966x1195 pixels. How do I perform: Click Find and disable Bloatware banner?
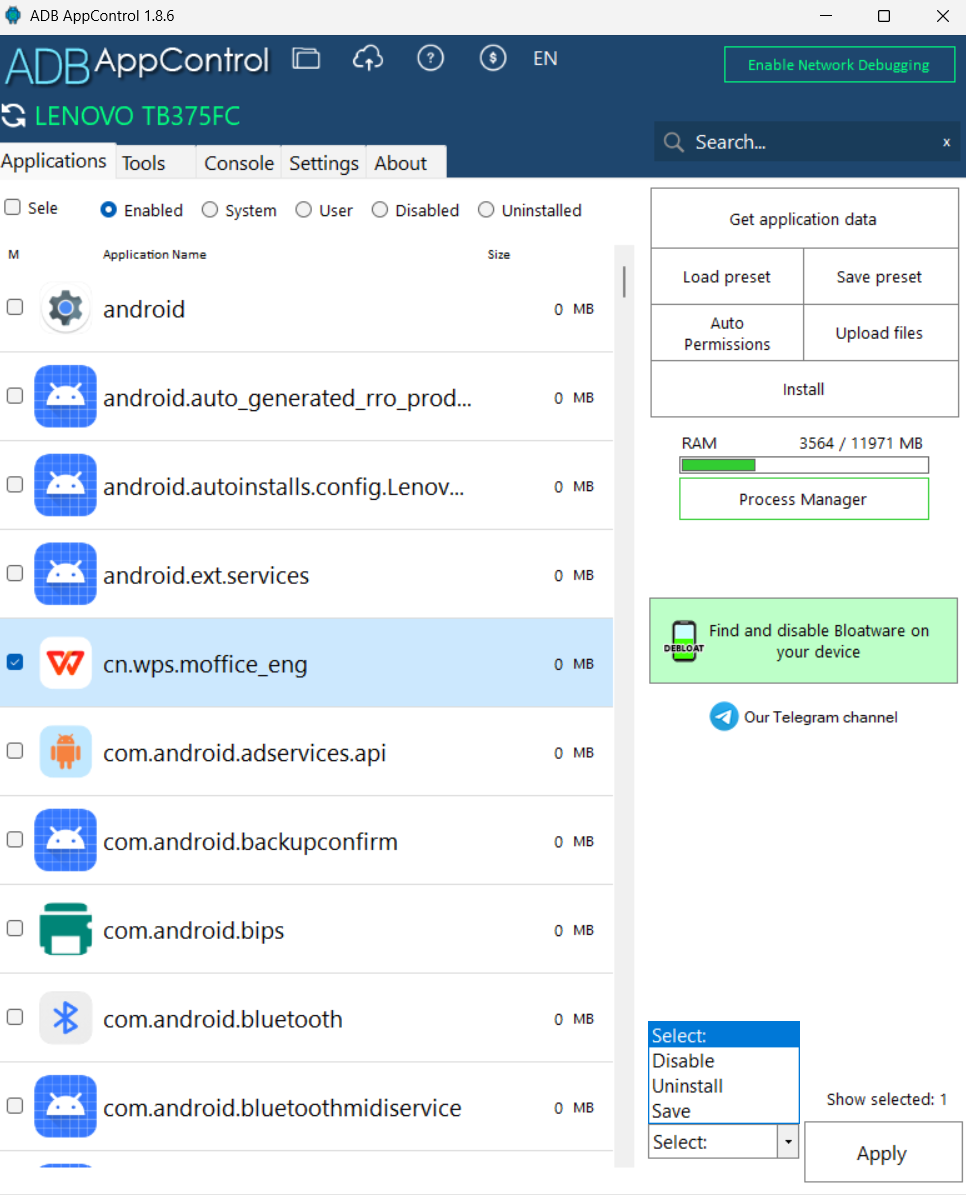pyautogui.click(x=803, y=641)
